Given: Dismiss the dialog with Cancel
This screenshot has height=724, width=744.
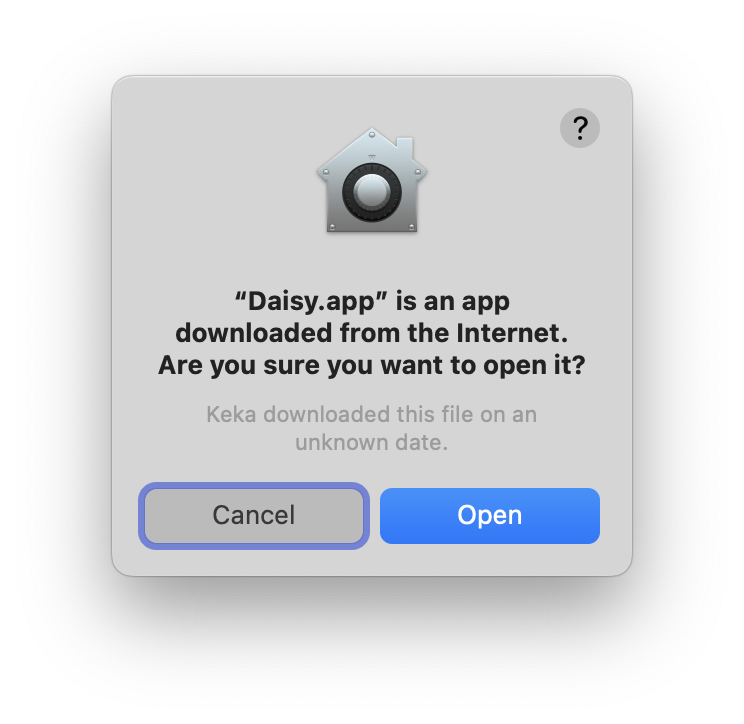Looking at the screenshot, I should [254, 516].
